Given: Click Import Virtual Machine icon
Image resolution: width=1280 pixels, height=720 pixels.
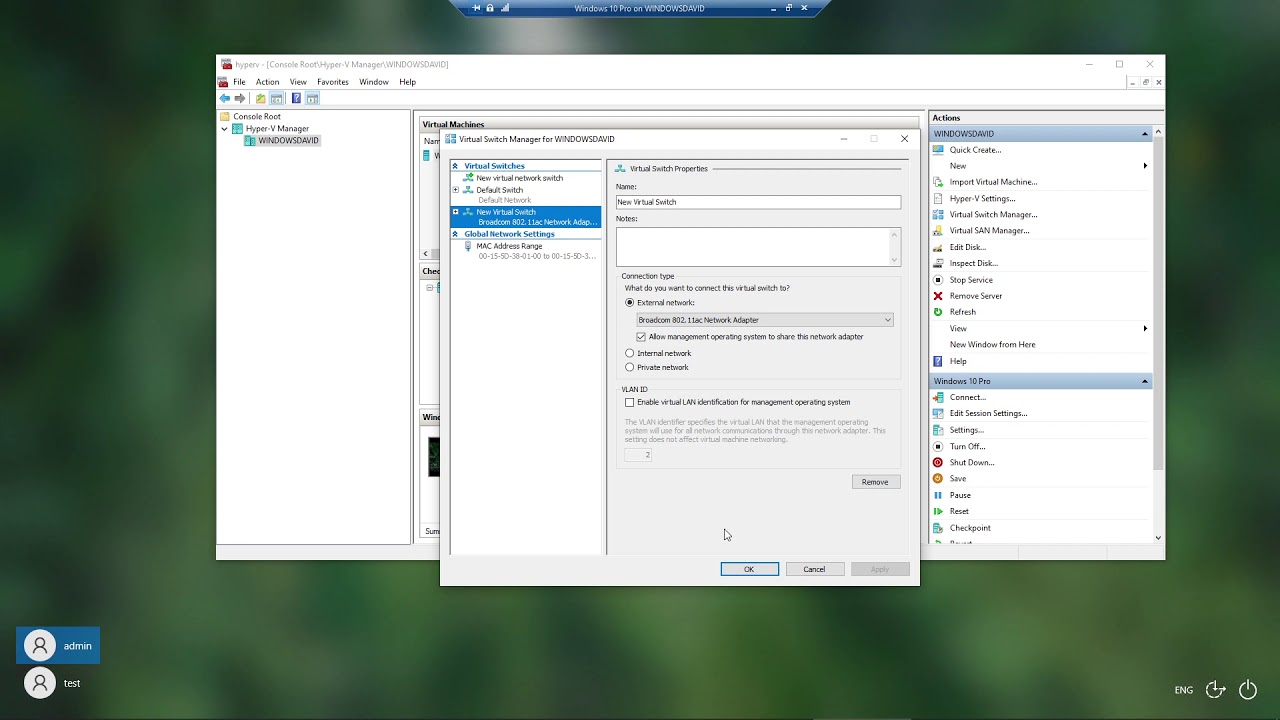Looking at the screenshot, I should 938,182.
